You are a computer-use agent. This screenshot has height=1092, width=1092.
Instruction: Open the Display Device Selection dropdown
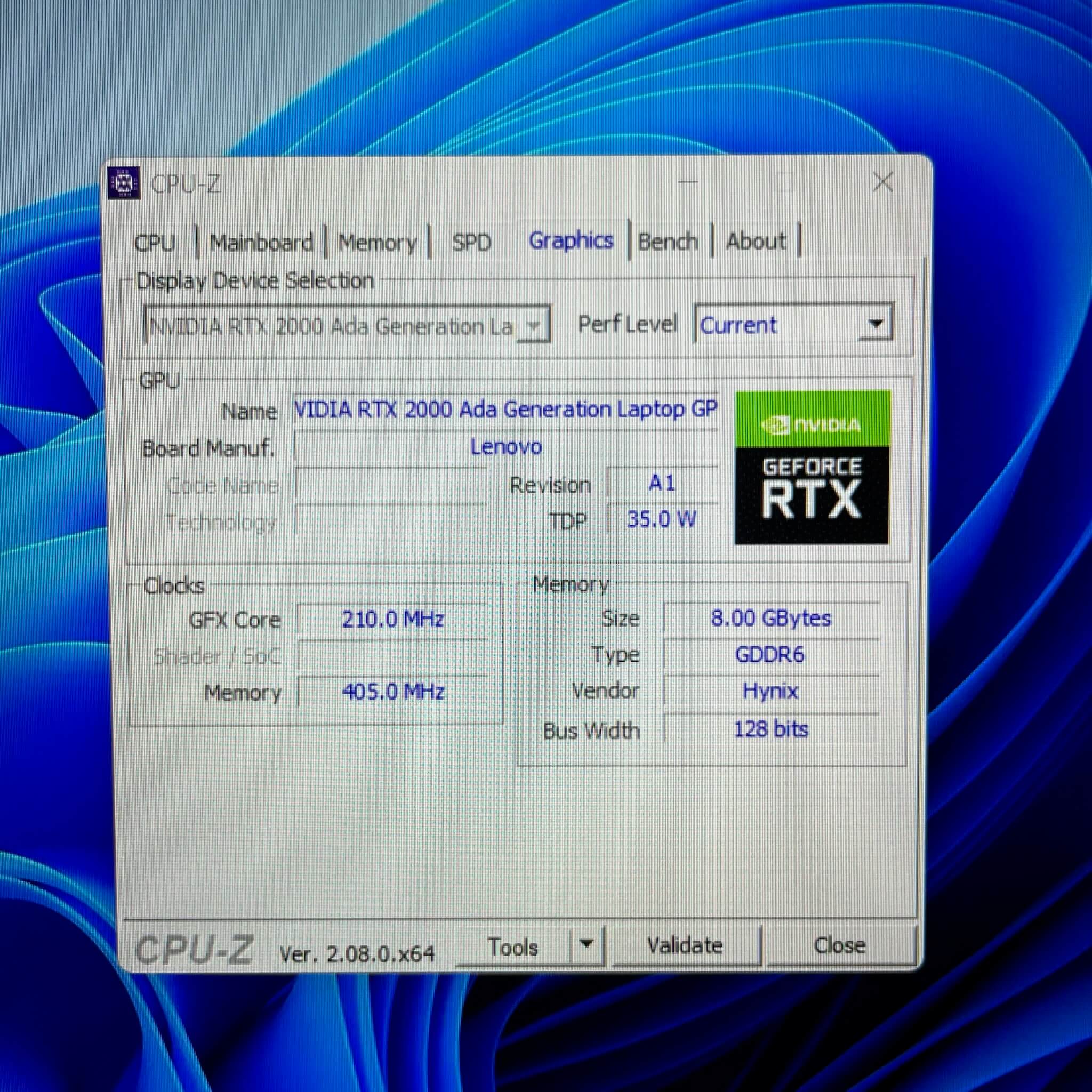(x=347, y=325)
